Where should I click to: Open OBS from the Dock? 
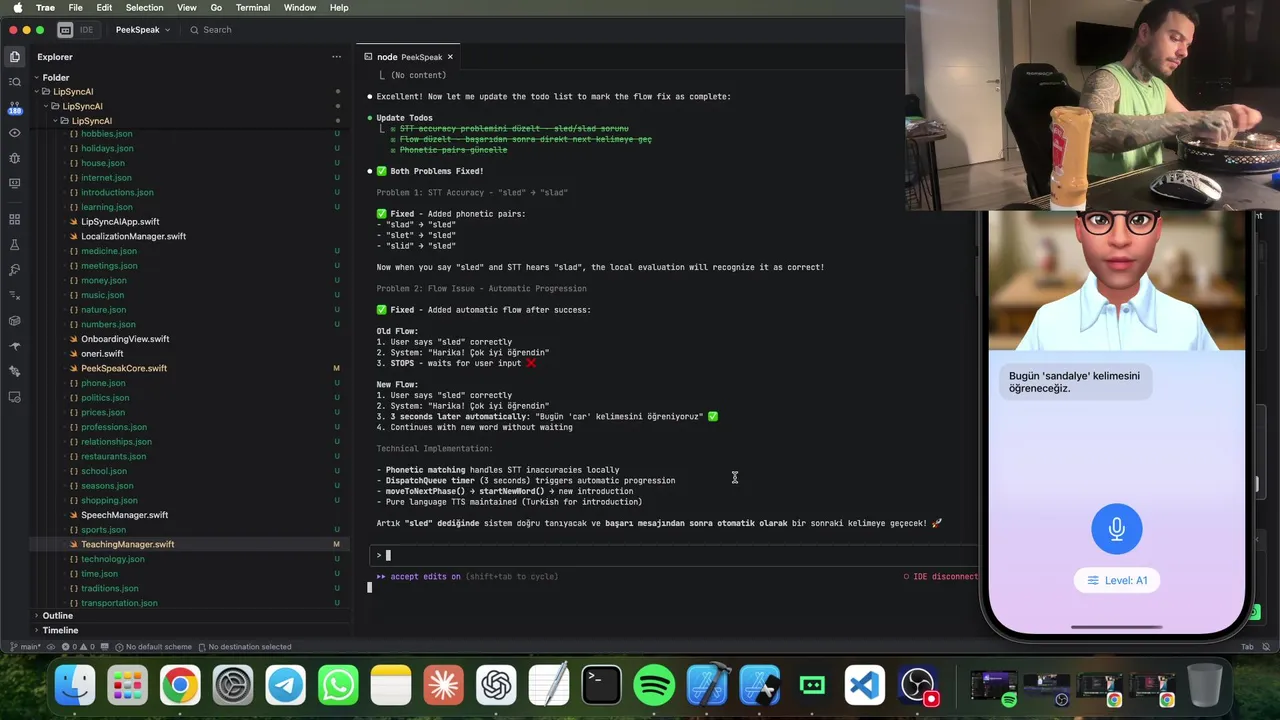[918, 686]
